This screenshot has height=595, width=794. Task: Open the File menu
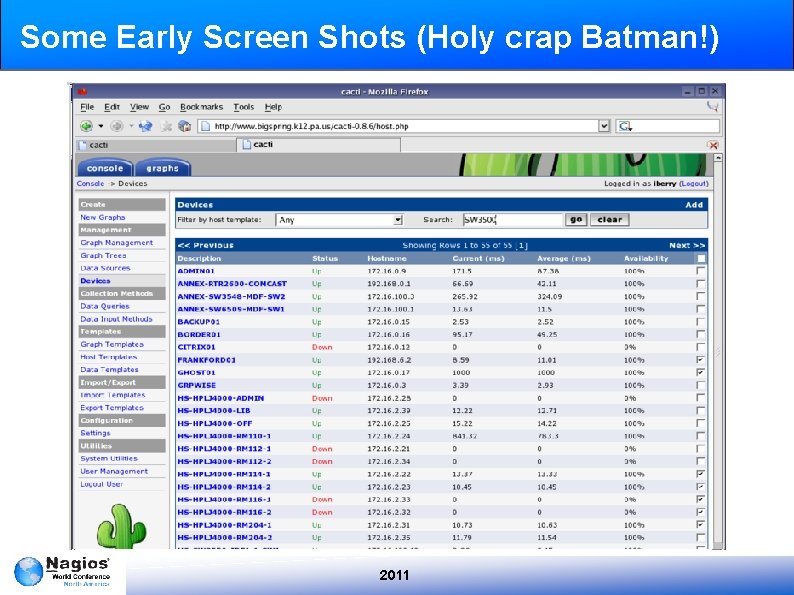(87, 107)
